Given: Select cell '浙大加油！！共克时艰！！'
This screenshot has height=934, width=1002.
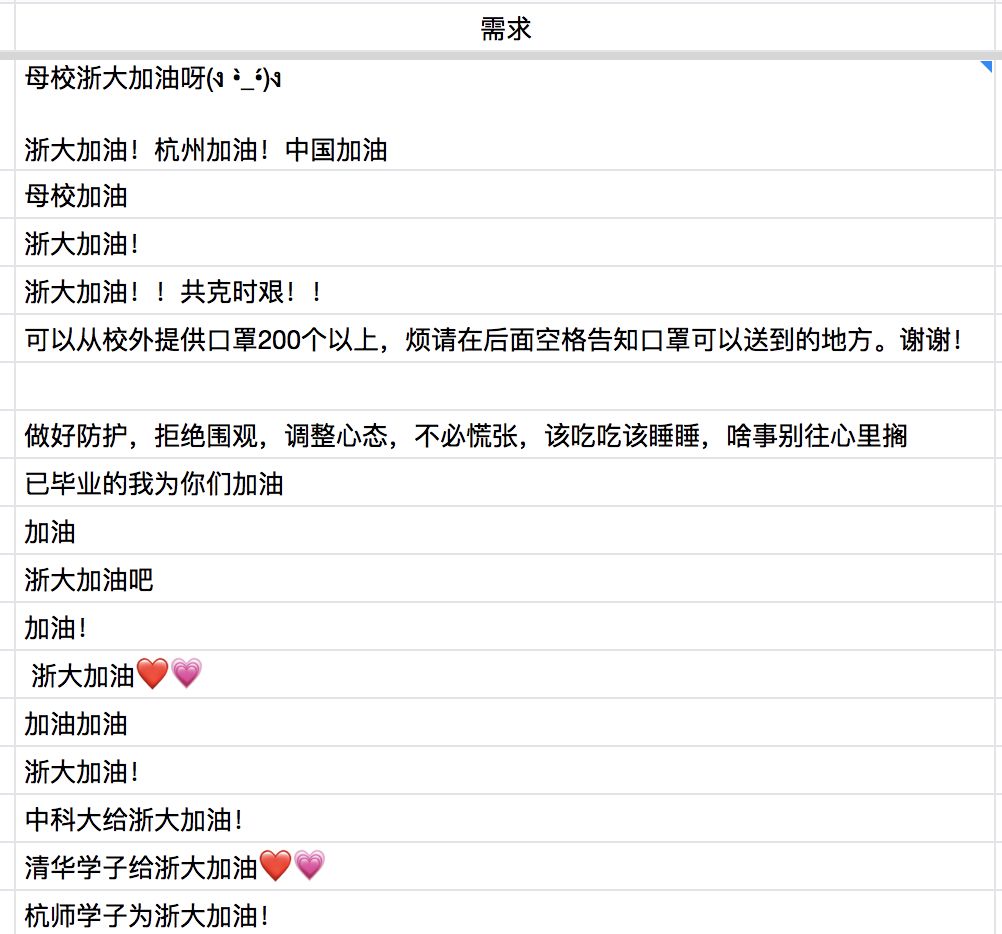Looking at the screenshot, I should [x=505, y=291].
